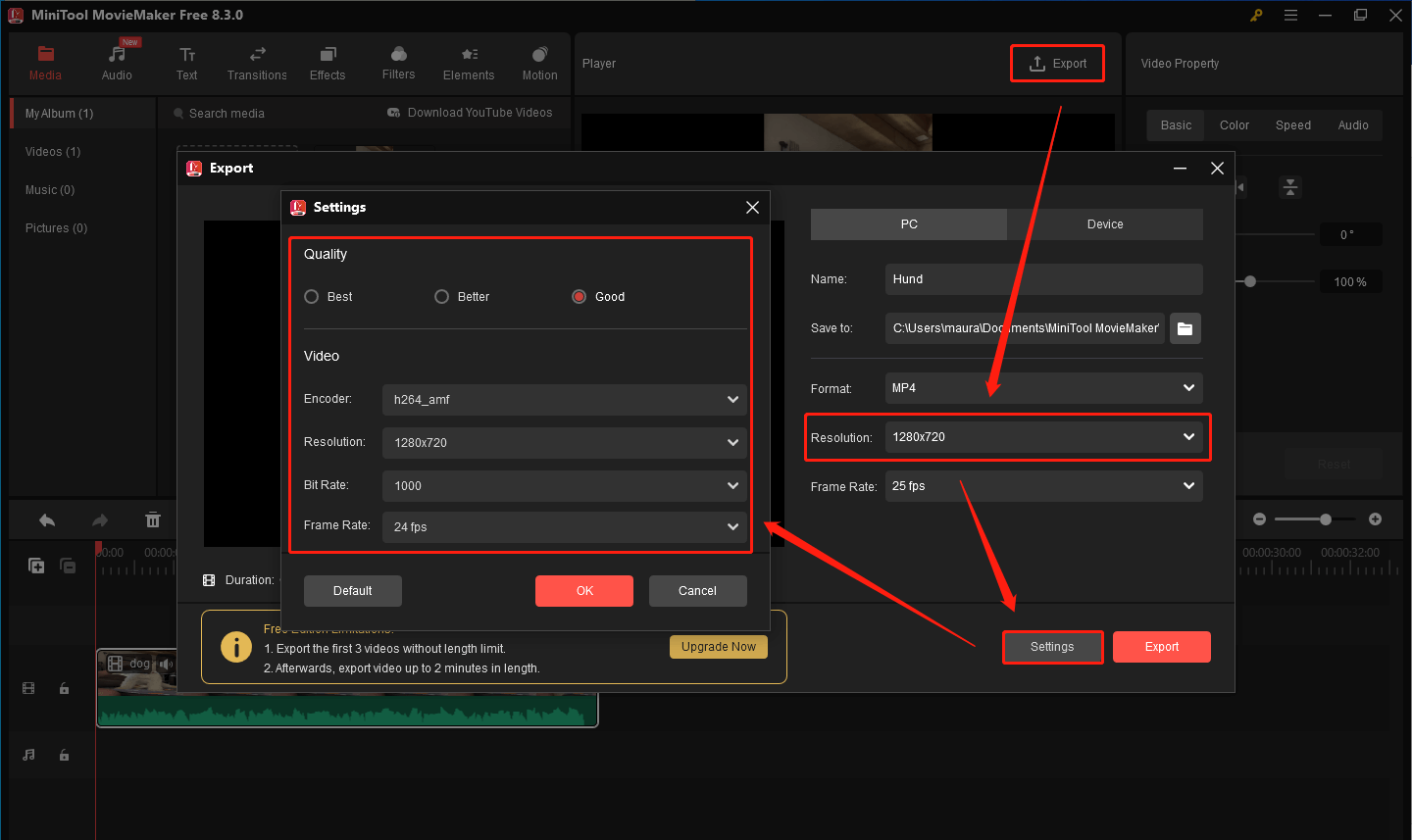The height and width of the screenshot is (840, 1412).
Task: Click the zoom in plus icon on timeline
Action: [1376, 519]
